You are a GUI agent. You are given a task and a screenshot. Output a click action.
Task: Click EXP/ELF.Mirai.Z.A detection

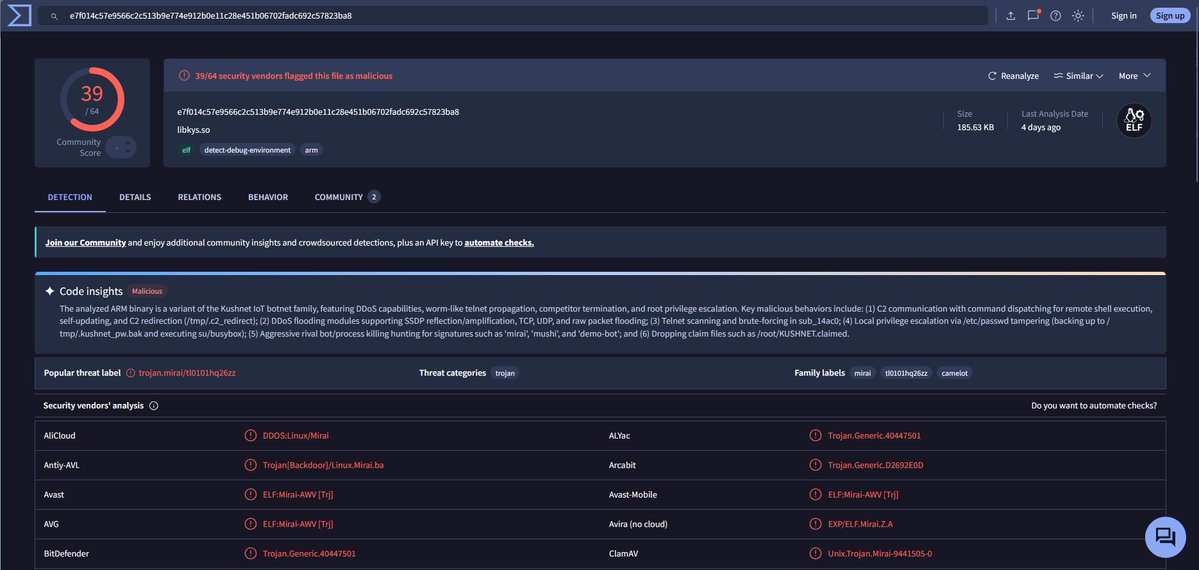[x=860, y=524]
